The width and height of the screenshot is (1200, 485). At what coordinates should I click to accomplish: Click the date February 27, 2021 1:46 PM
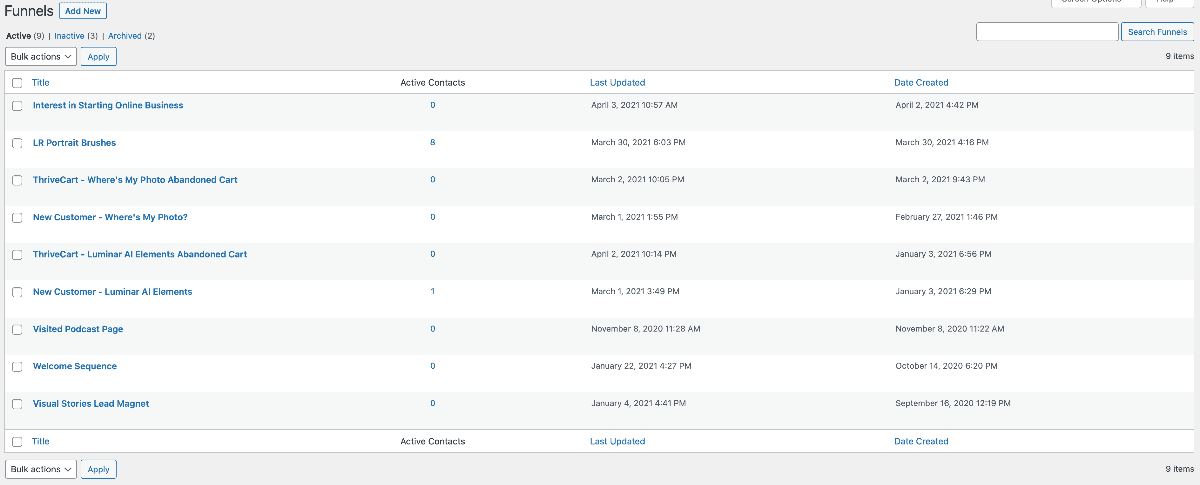tap(946, 217)
